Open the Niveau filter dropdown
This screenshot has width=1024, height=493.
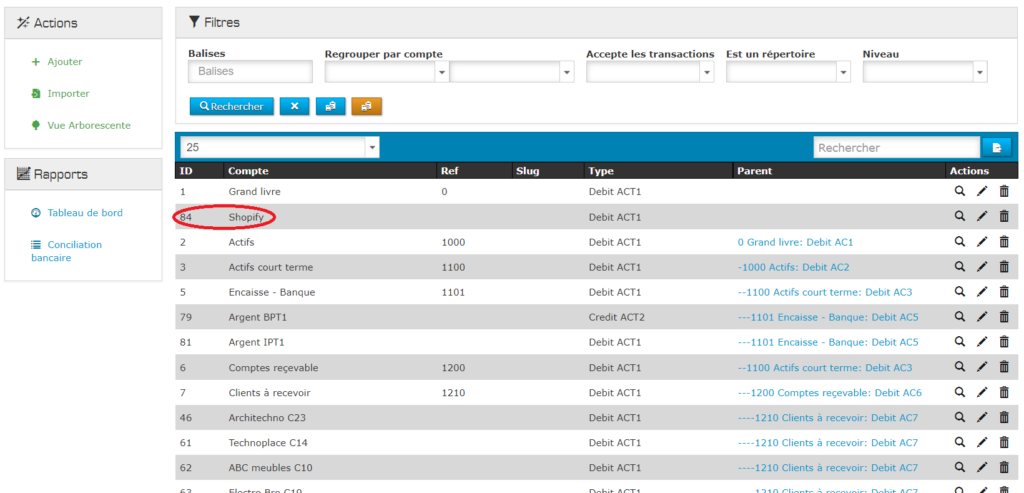[924, 72]
